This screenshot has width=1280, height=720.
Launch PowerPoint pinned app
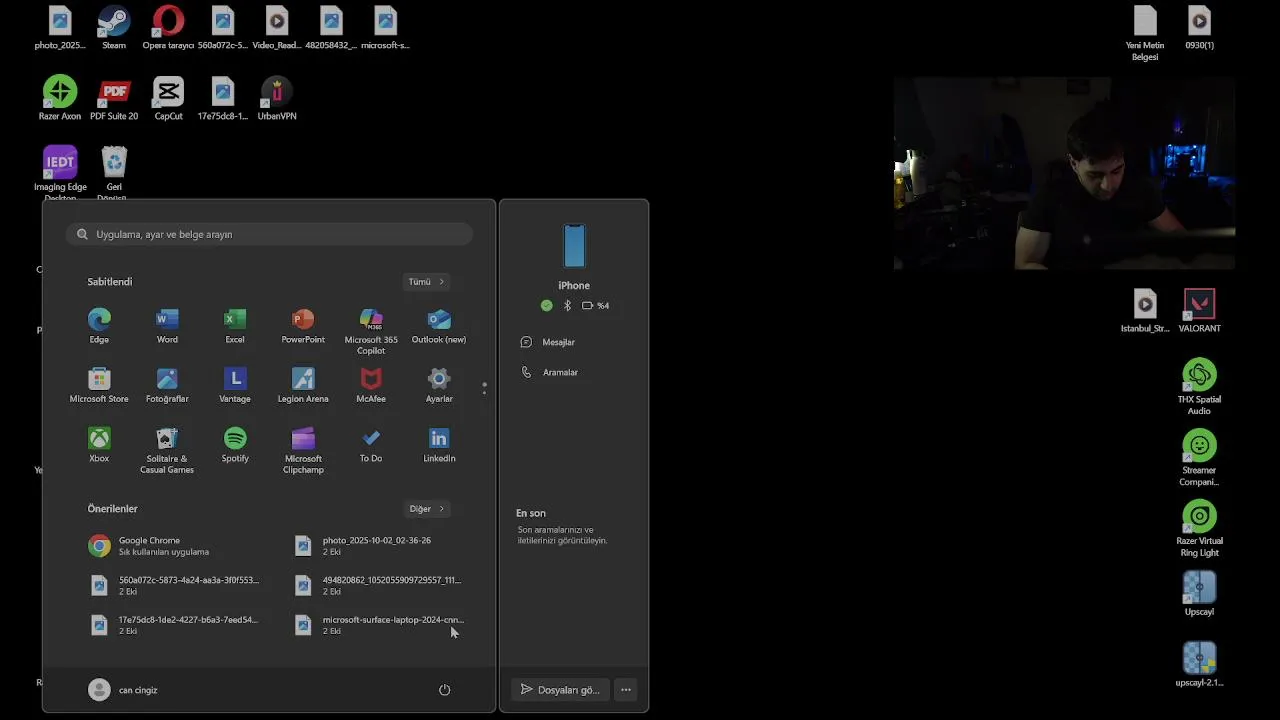tap(303, 326)
